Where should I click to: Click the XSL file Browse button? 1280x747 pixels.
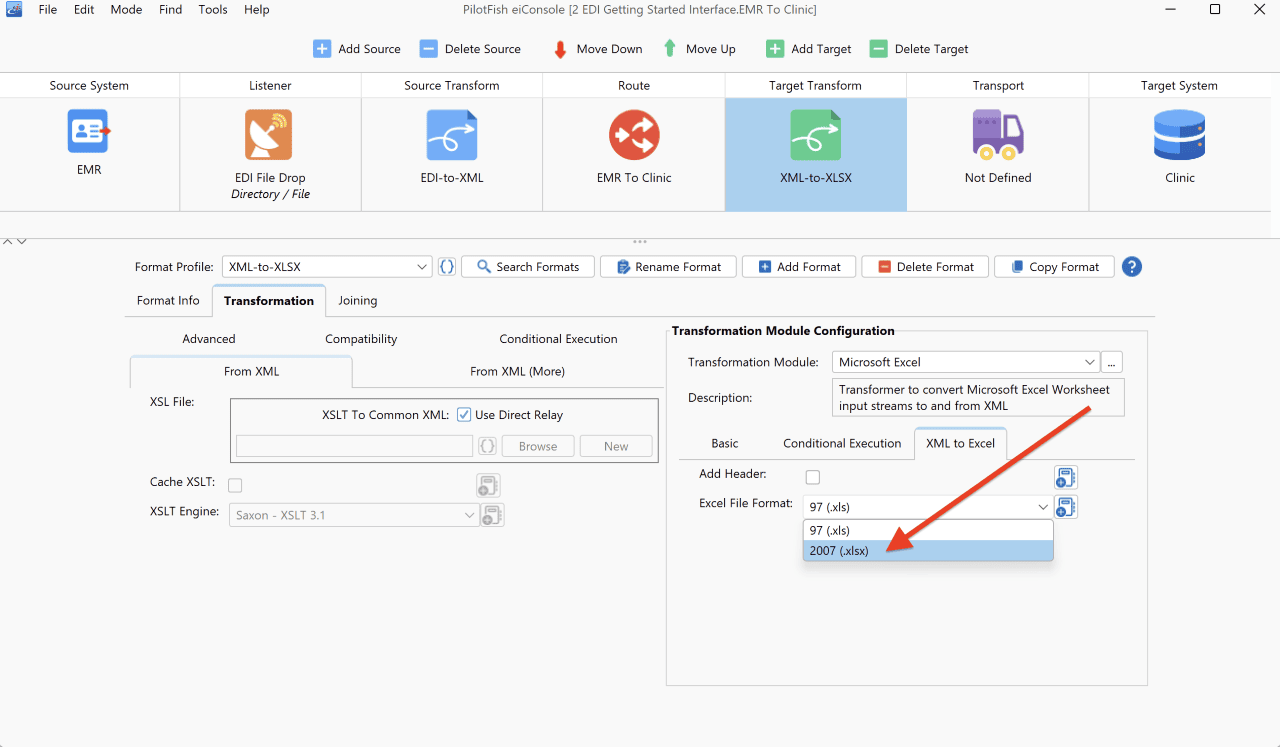point(538,446)
